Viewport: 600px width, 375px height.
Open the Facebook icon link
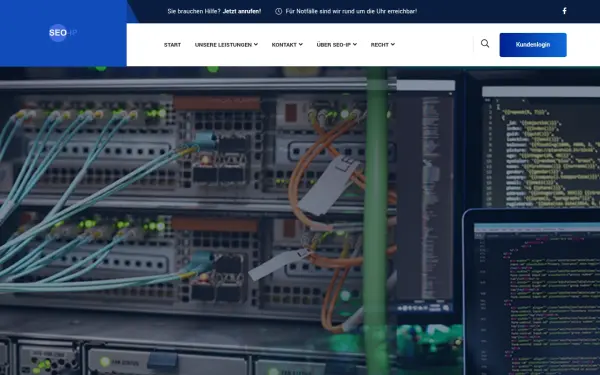pyautogui.click(x=564, y=11)
